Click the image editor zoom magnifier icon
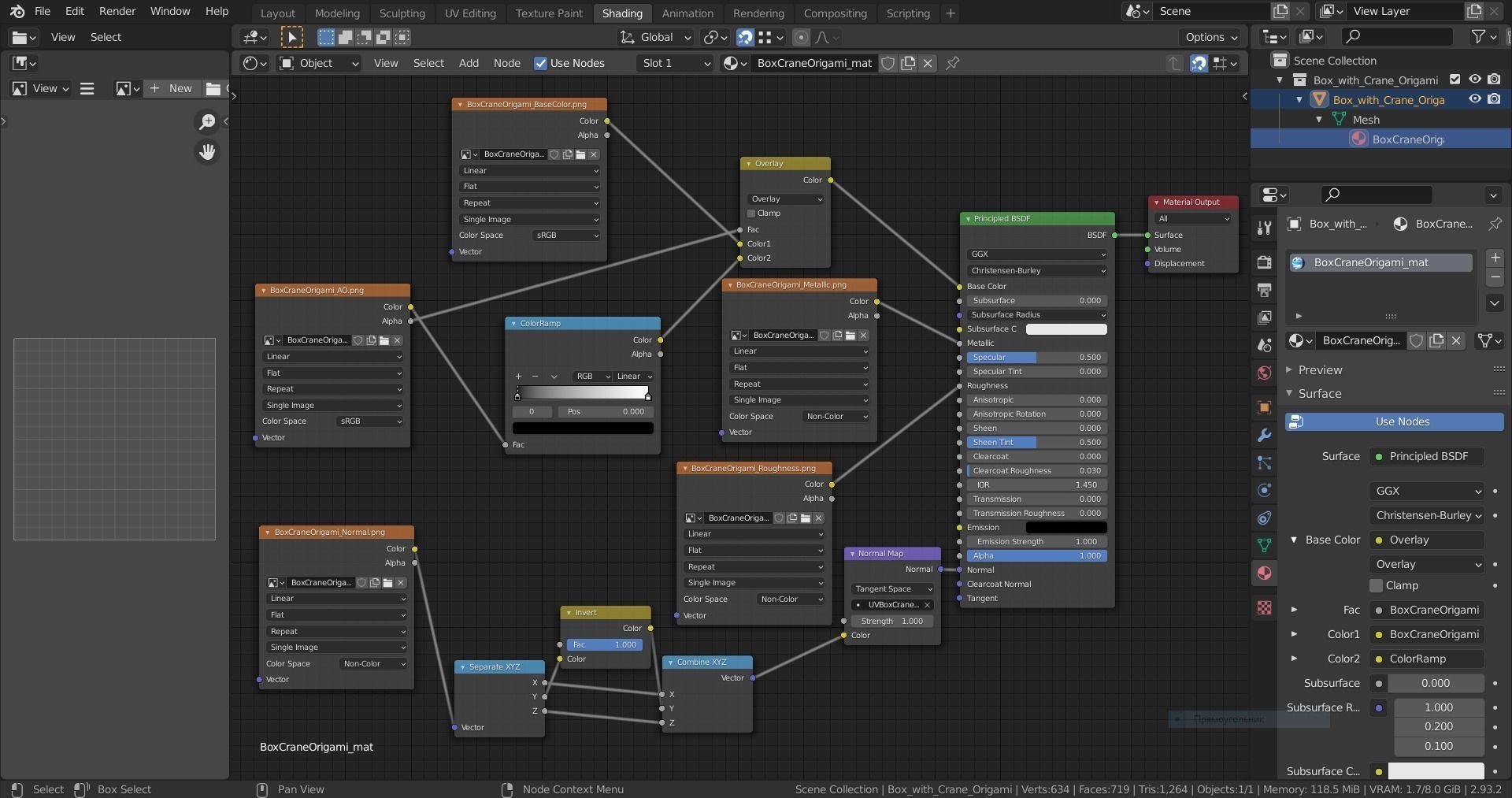 click(x=207, y=121)
